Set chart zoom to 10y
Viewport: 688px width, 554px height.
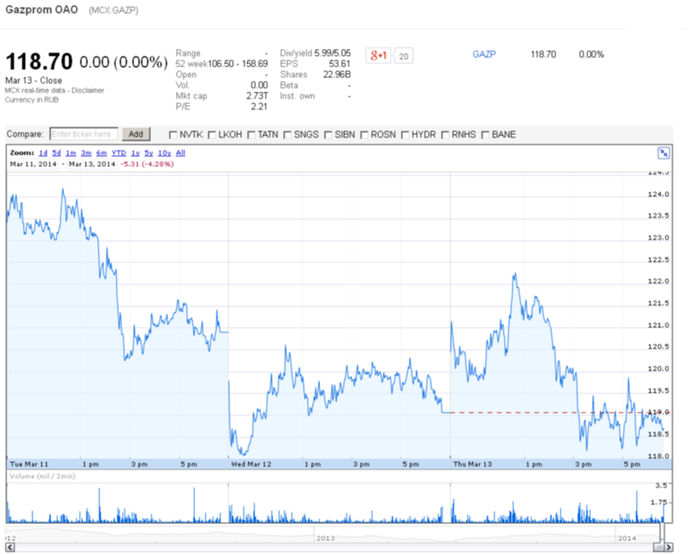point(165,153)
